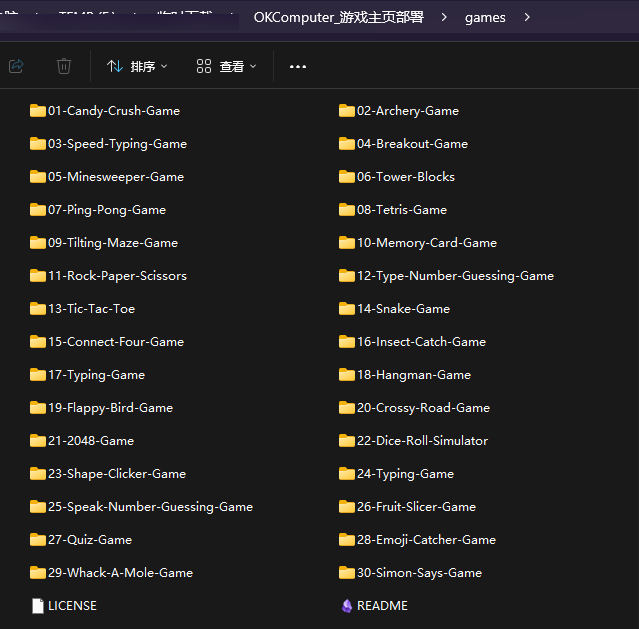
Task: Select the 26-Fruit-Slicer-Game folder
Action: (416, 507)
